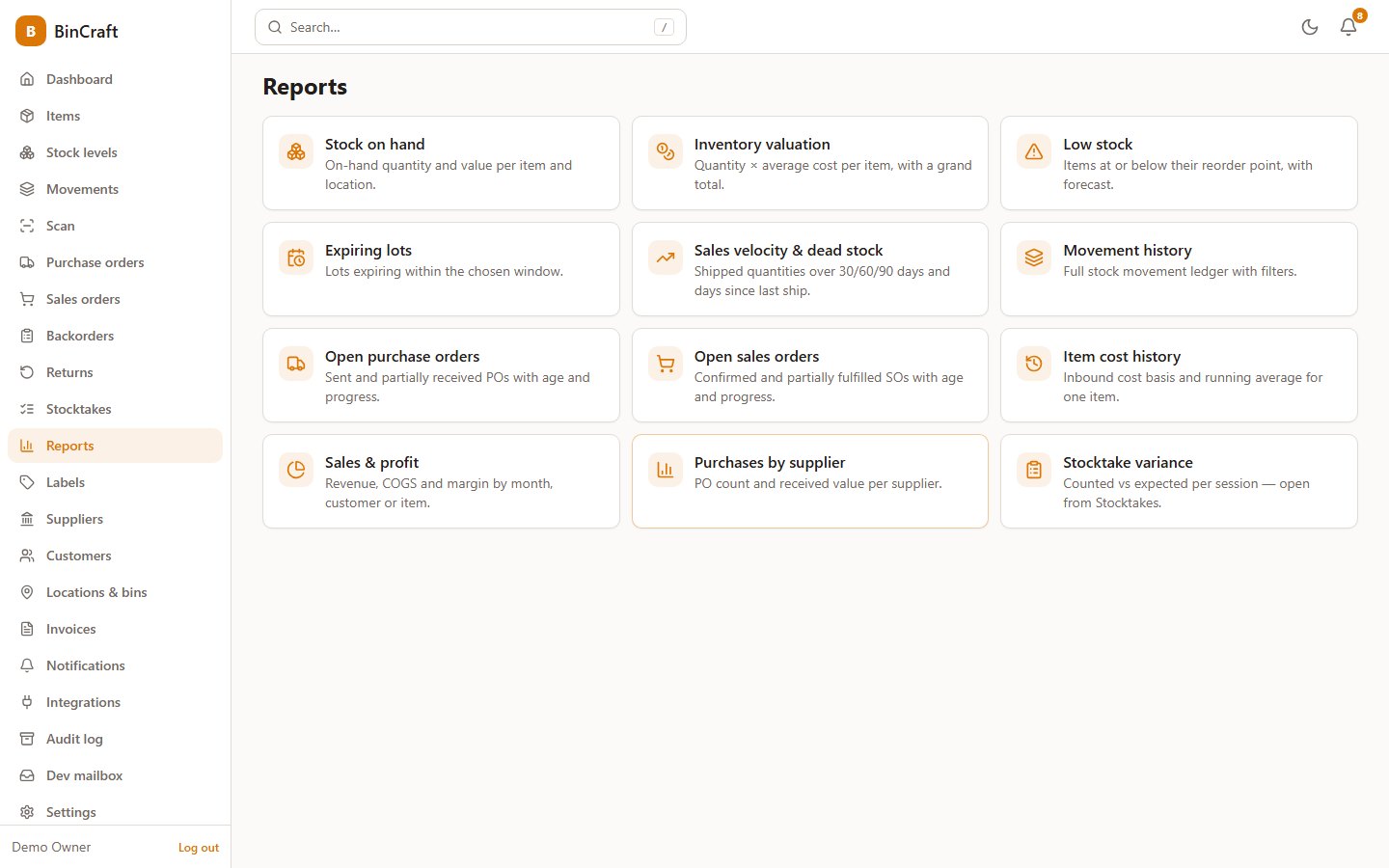
Task: Toggle dark mode with the moon icon
Action: pyautogui.click(x=1310, y=27)
